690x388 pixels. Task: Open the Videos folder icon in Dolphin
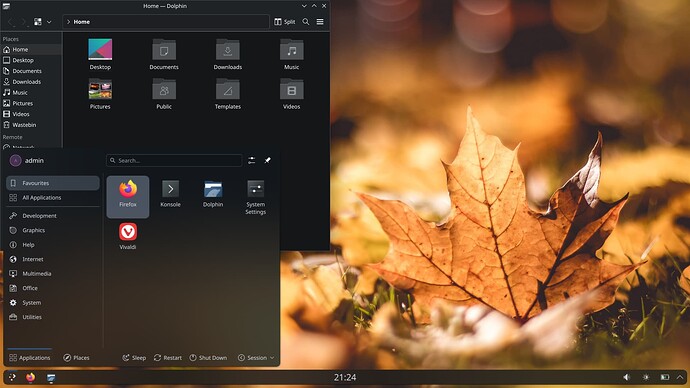291,94
